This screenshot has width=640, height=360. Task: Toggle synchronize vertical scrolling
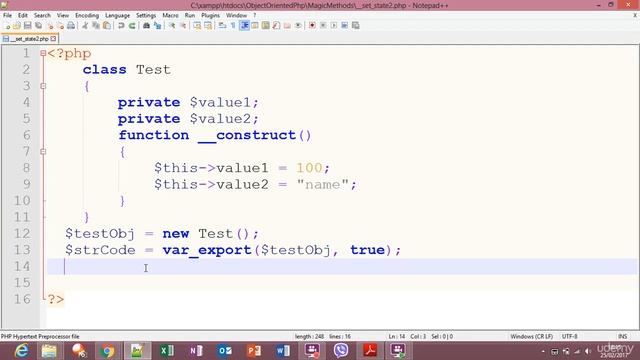pos(197,26)
